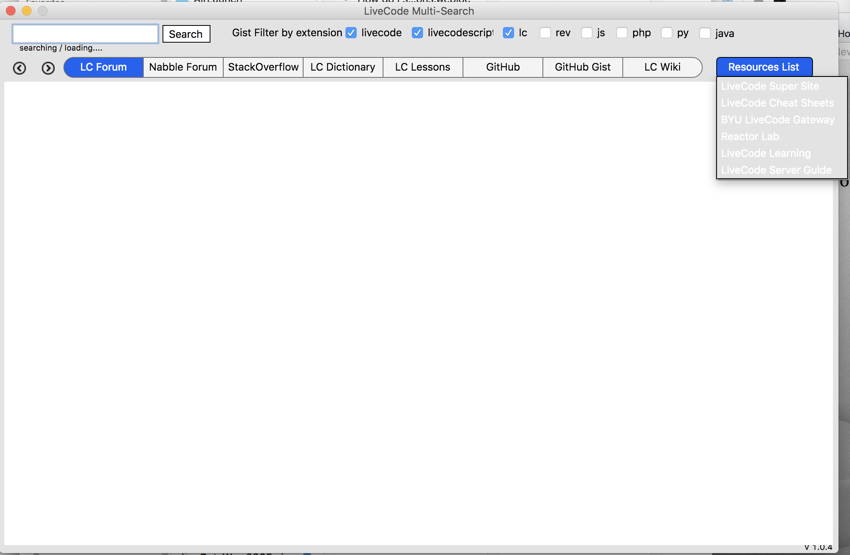This screenshot has height=555, width=850.
Task: Uncheck the livecodescript extension checkbox
Action: coord(417,33)
